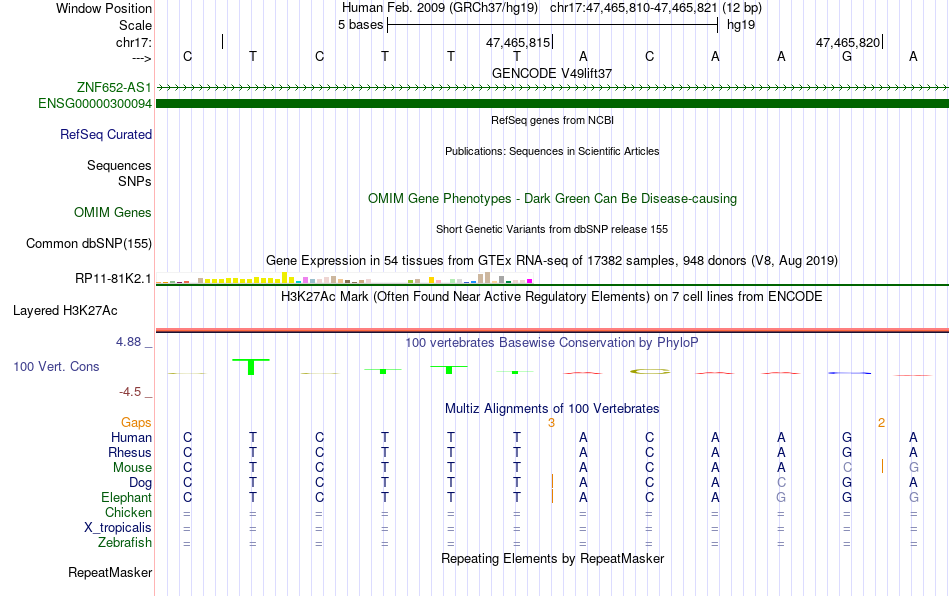Open the ENSG00000300094 transcript label
950x596 pixels.
(95, 104)
